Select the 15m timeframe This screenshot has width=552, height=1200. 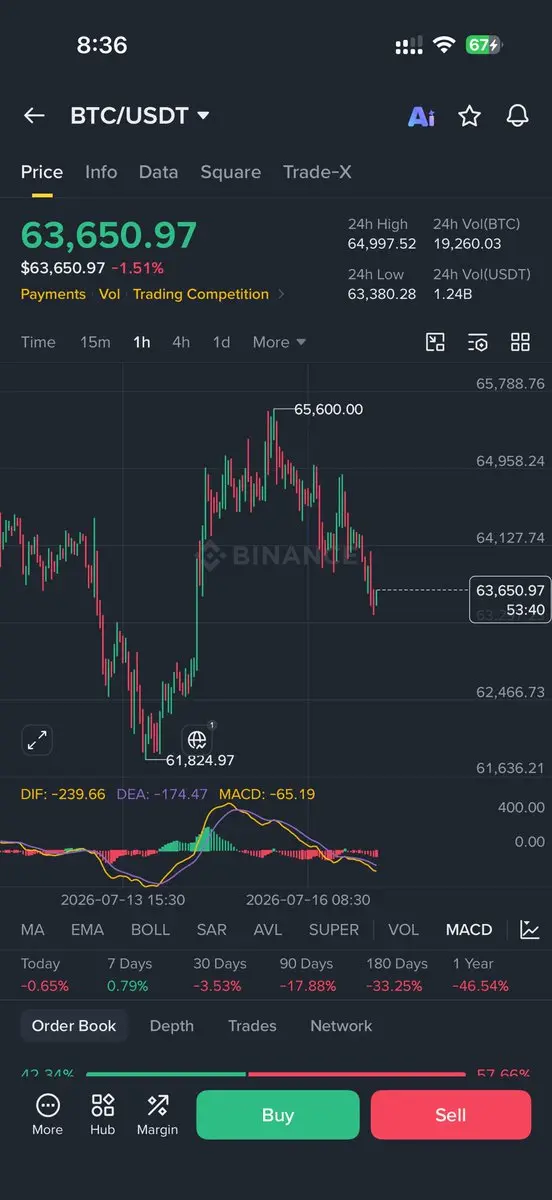[95, 342]
